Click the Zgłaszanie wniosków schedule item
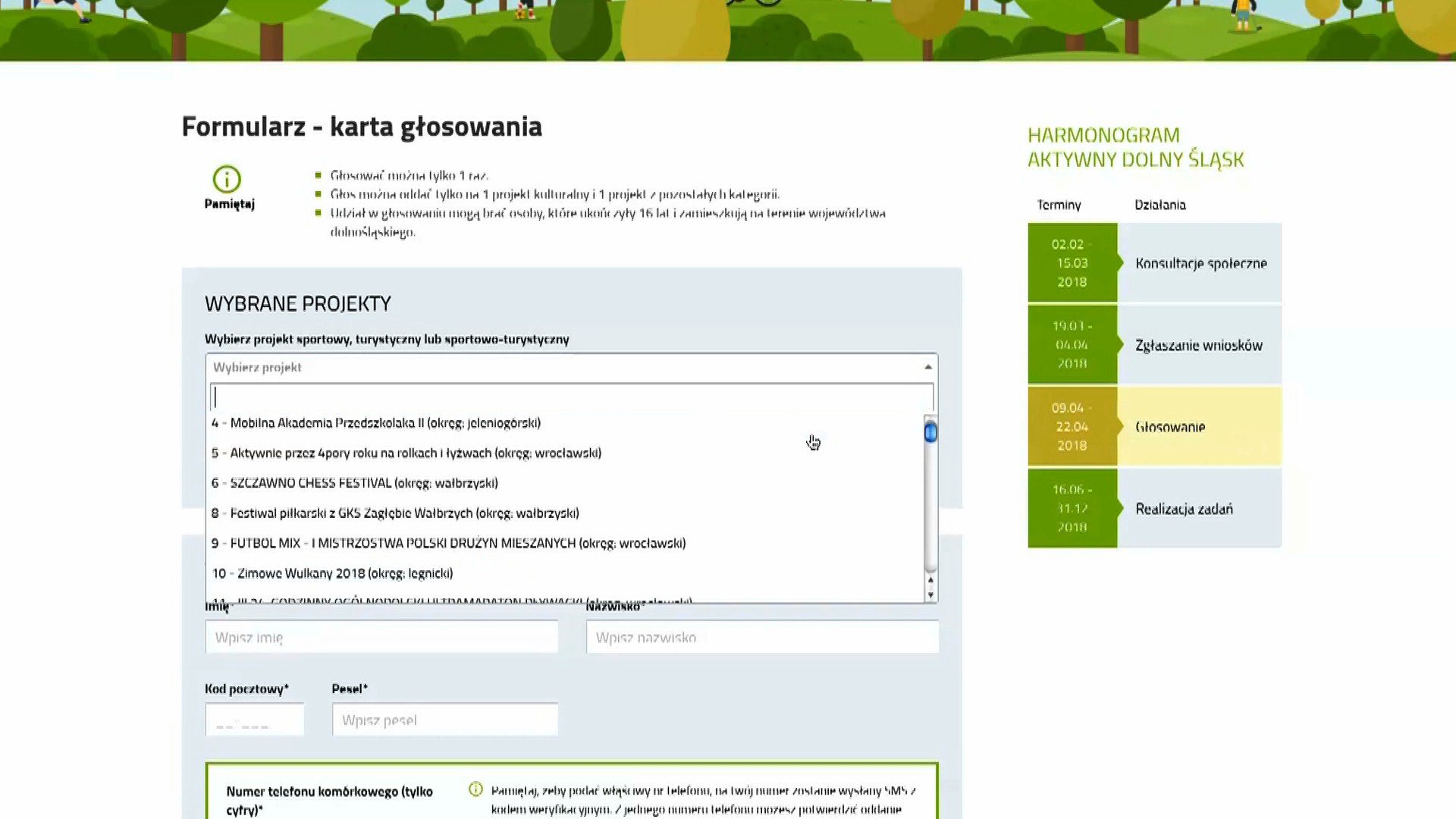This screenshot has width=1456, height=819. click(x=1200, y=345)
